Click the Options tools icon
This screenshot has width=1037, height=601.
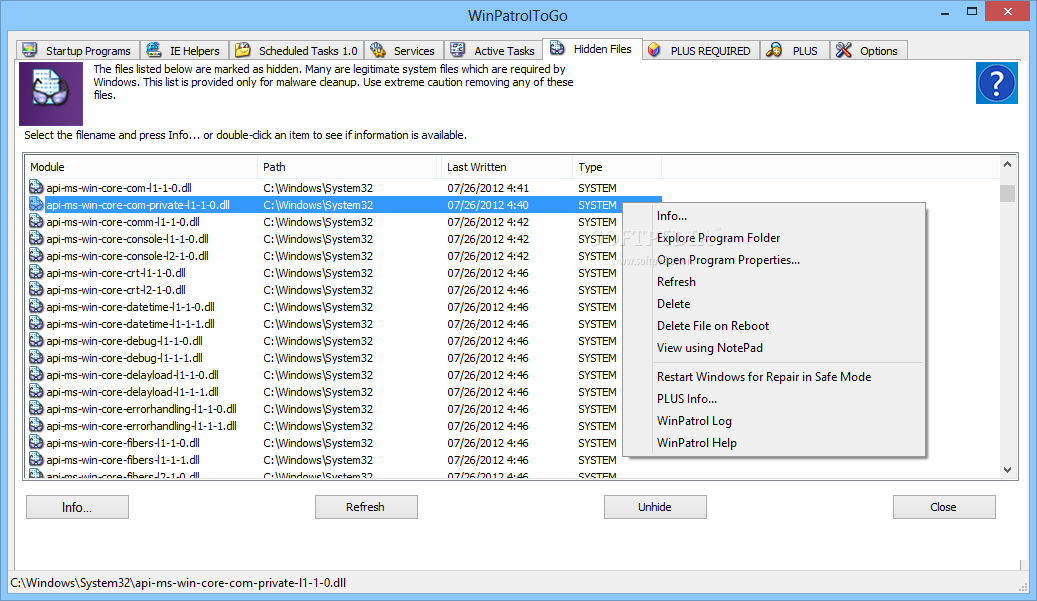(x=843, y=50)
